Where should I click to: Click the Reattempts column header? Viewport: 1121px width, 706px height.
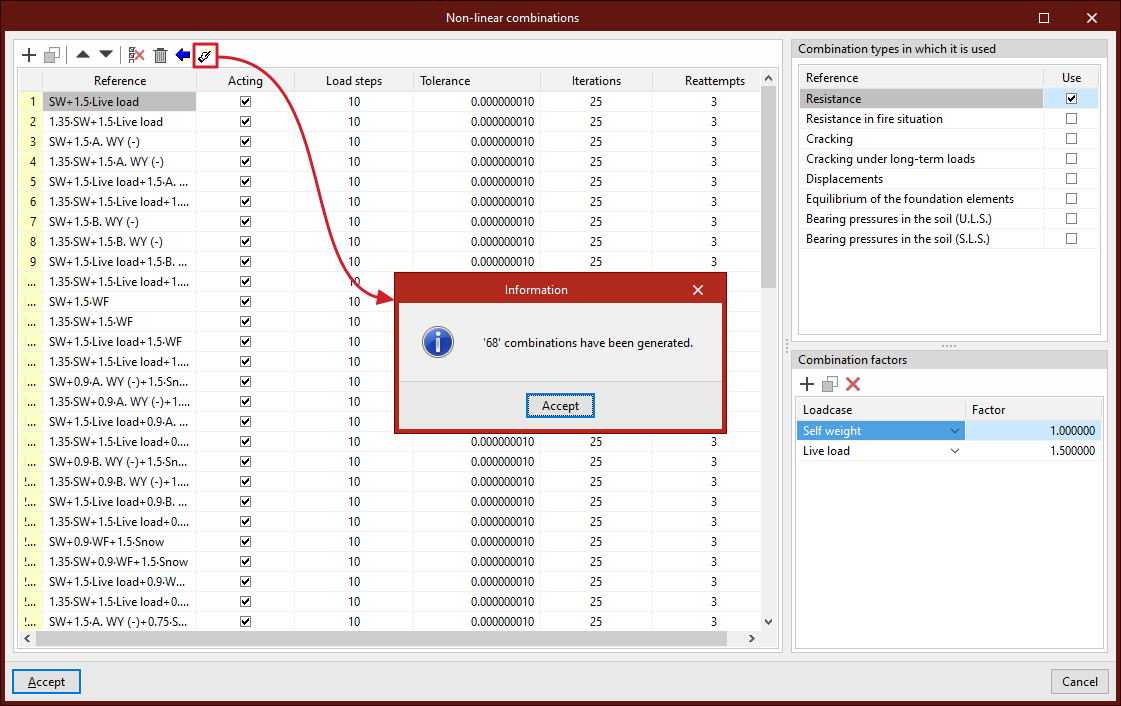(706, 81)
